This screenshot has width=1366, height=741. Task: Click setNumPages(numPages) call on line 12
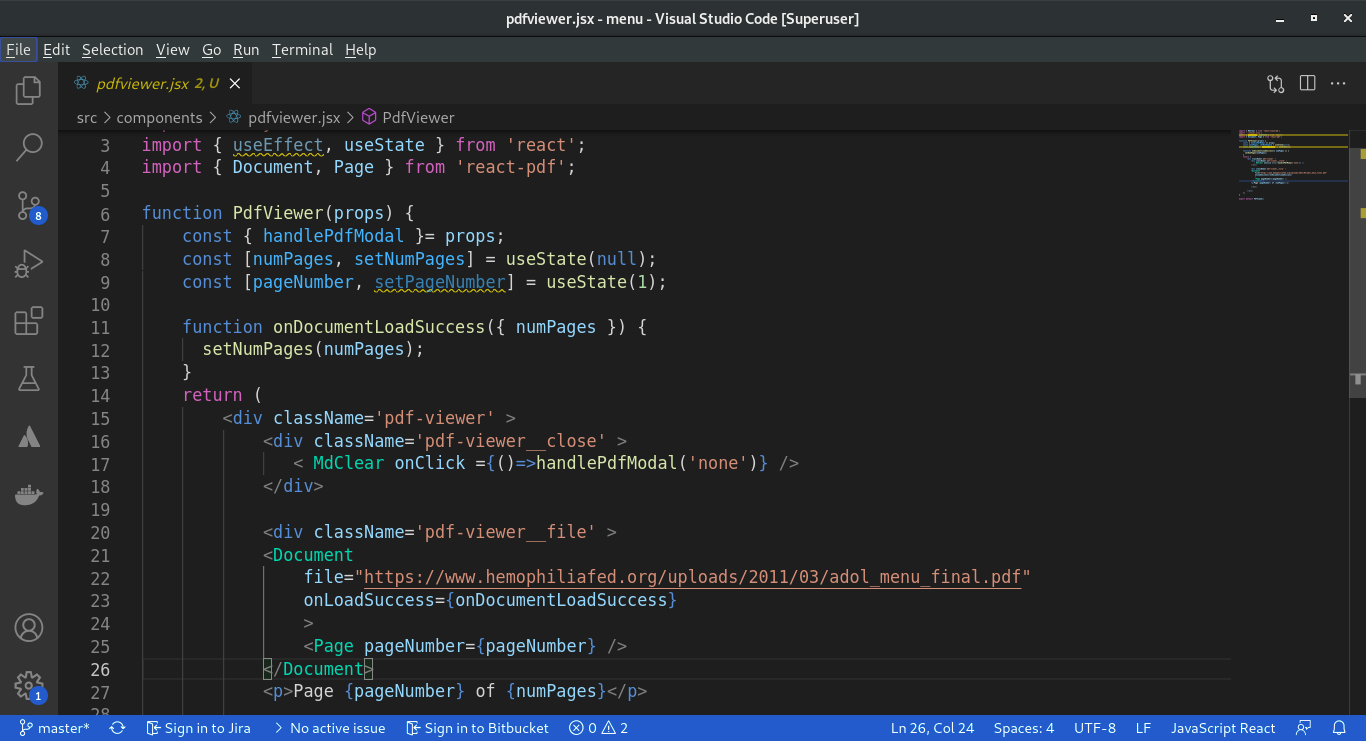tap(308, 350)
